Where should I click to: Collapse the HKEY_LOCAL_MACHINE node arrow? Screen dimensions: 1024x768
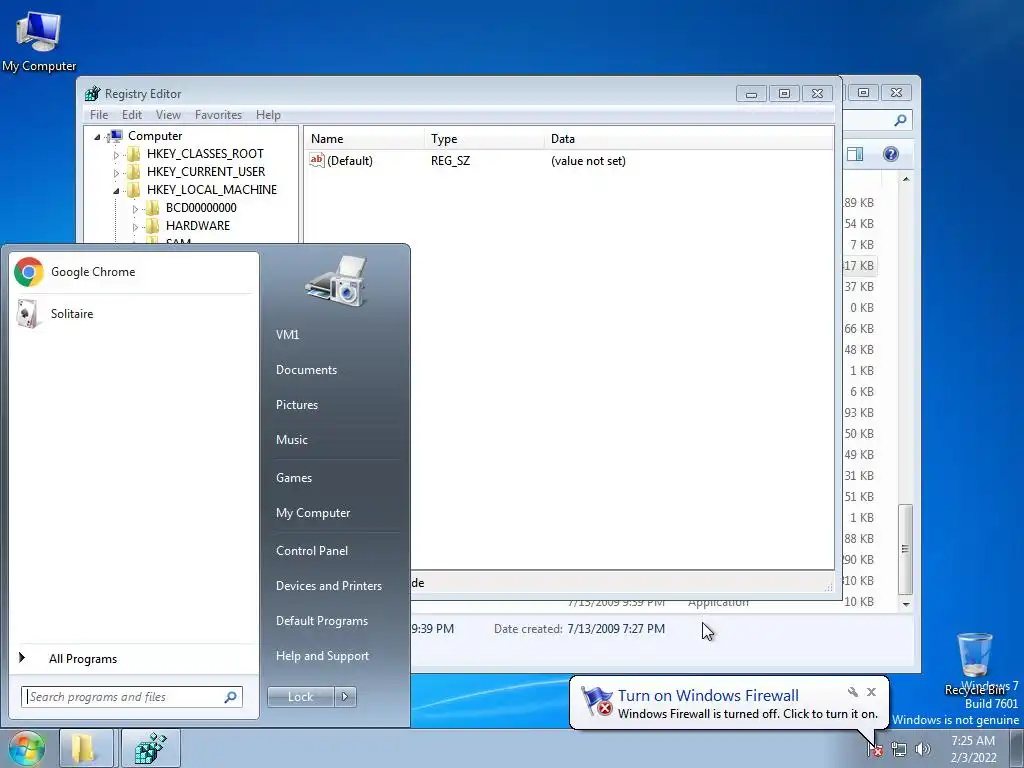coord(116,191)
